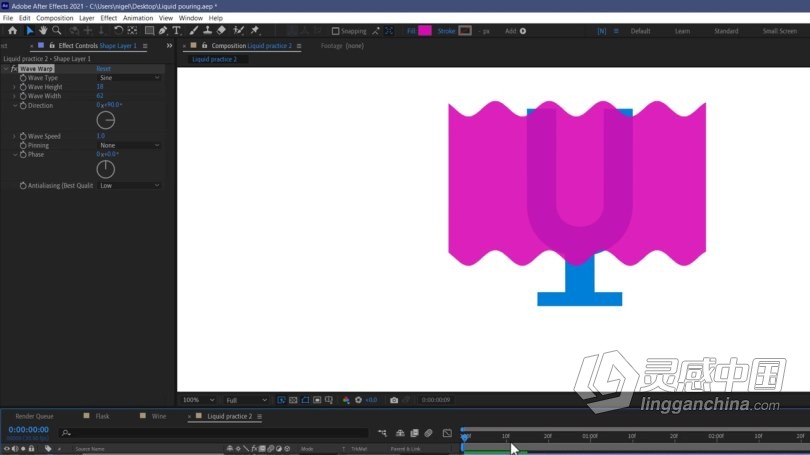810x455 pixels.
Task: Toggle Wave Height stopwatch keyframing
Action: click(23, 87)
